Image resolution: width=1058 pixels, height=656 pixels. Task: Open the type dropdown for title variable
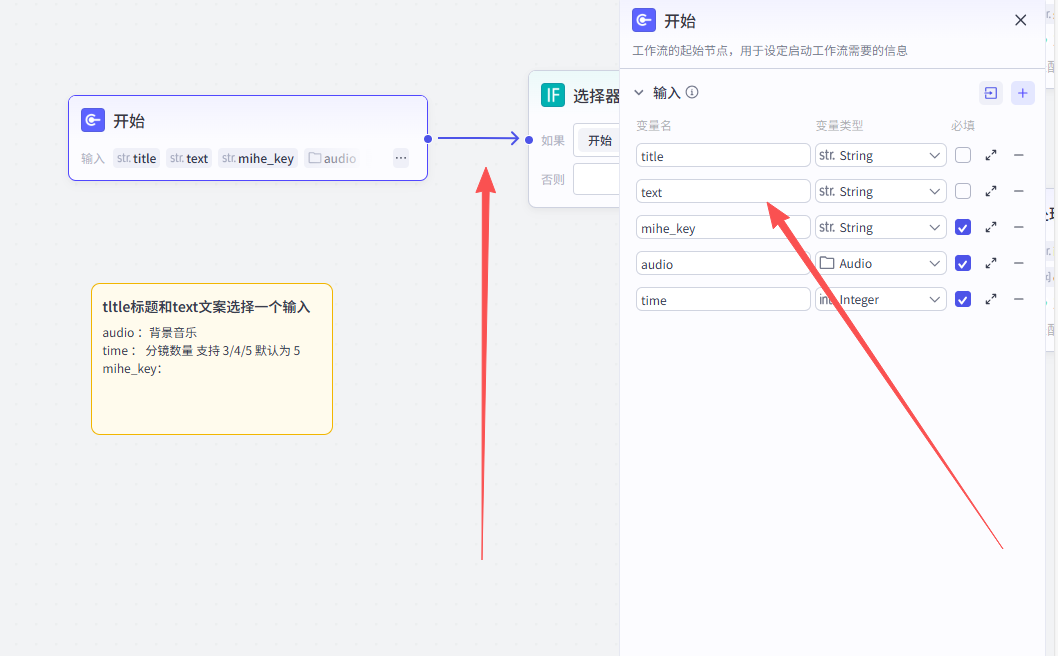click(880, 156)
